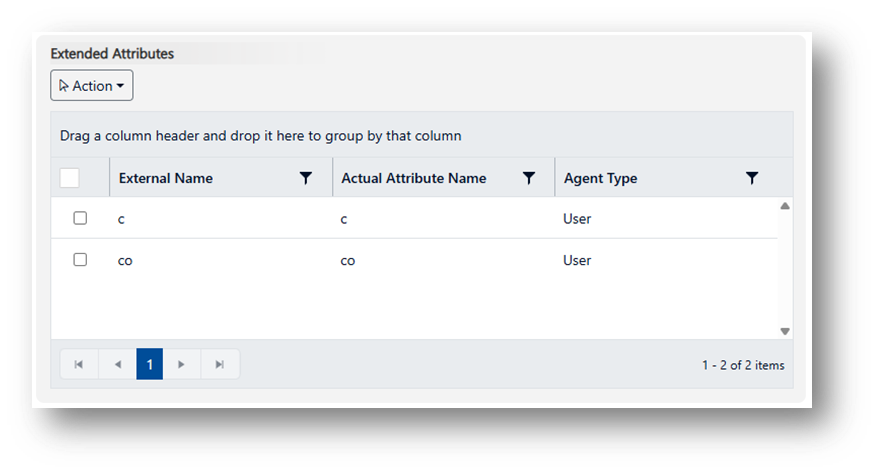The height and width of the screenshot is (473, 877).
Task: Open filter for External Name column
Action: tap(306, 178)
